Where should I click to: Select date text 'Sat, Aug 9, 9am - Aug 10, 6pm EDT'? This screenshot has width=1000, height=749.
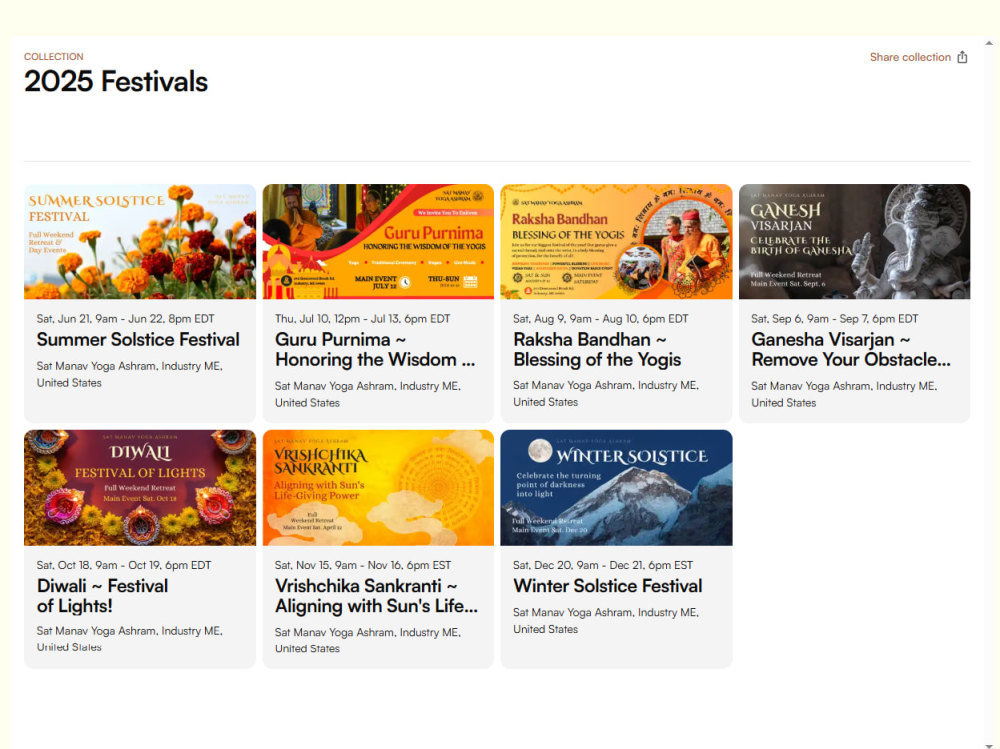(601, 318)
